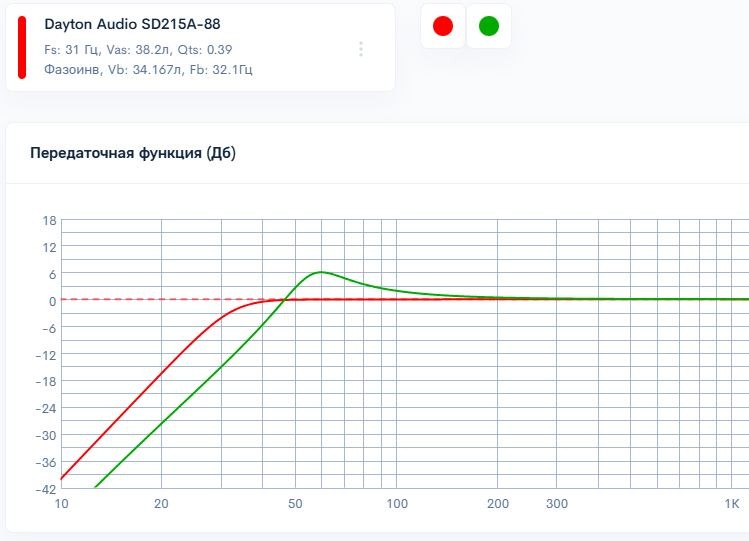This screenshot has height=541, width=749.
Task: Open the three-dot menu on speaker card
Action: (361, 49)
